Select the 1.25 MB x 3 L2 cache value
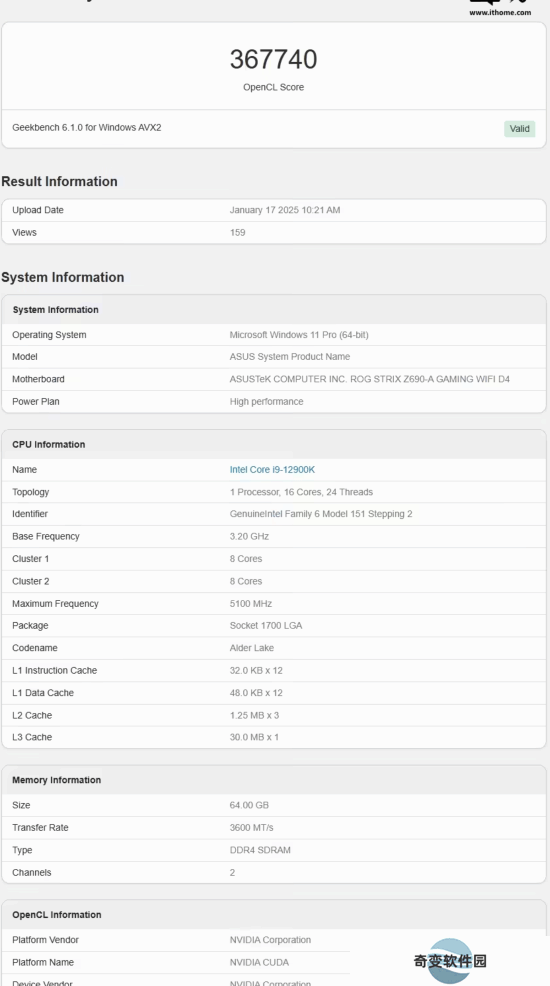 tap(255, 716)
